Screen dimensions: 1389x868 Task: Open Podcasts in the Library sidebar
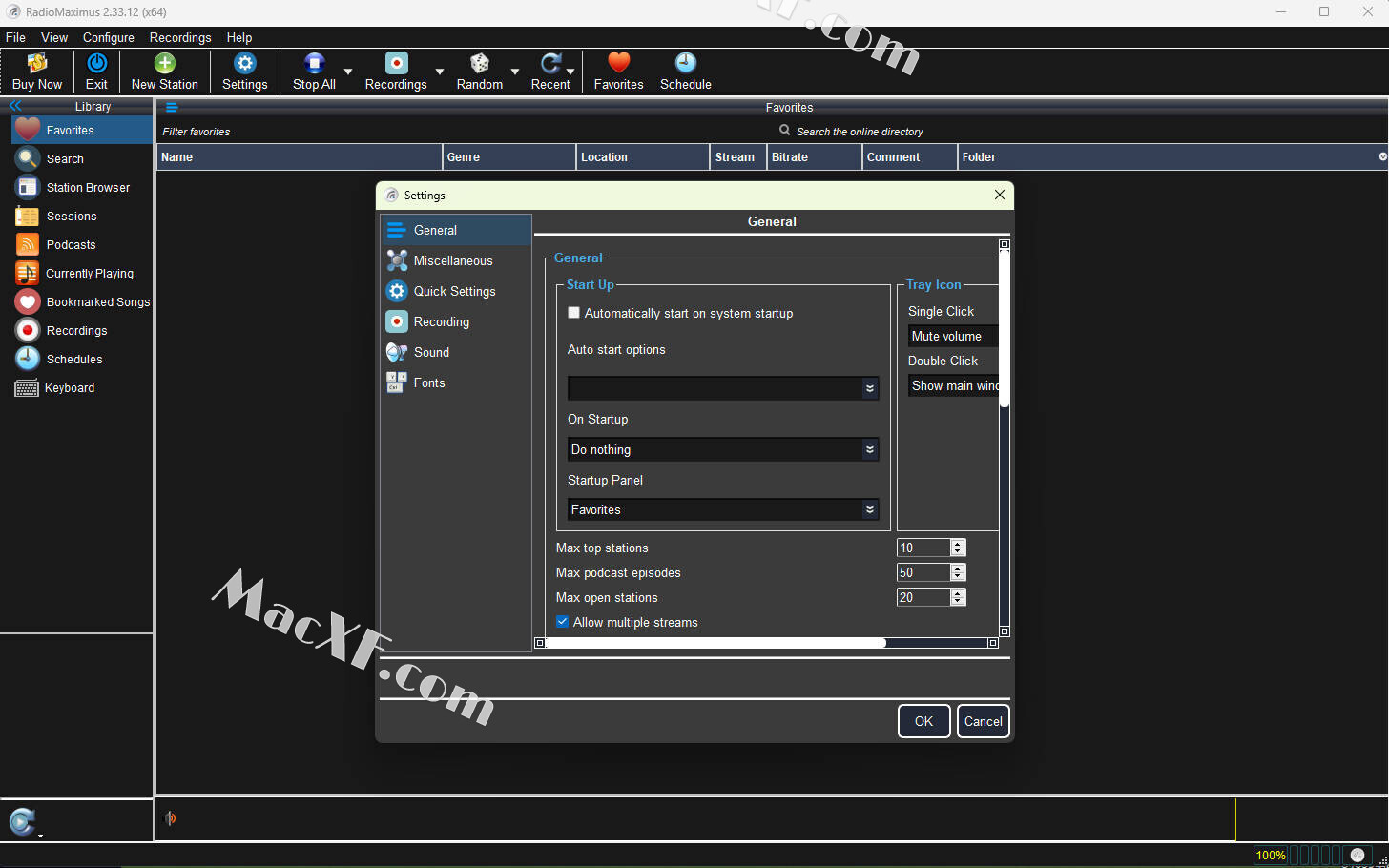coord(71,245)
